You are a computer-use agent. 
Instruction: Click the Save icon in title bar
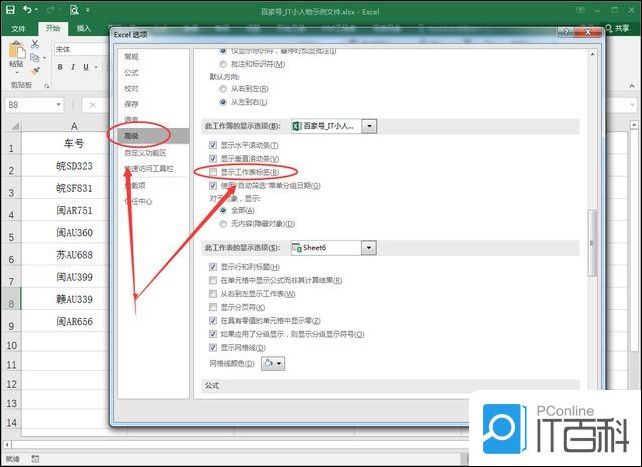10,10
